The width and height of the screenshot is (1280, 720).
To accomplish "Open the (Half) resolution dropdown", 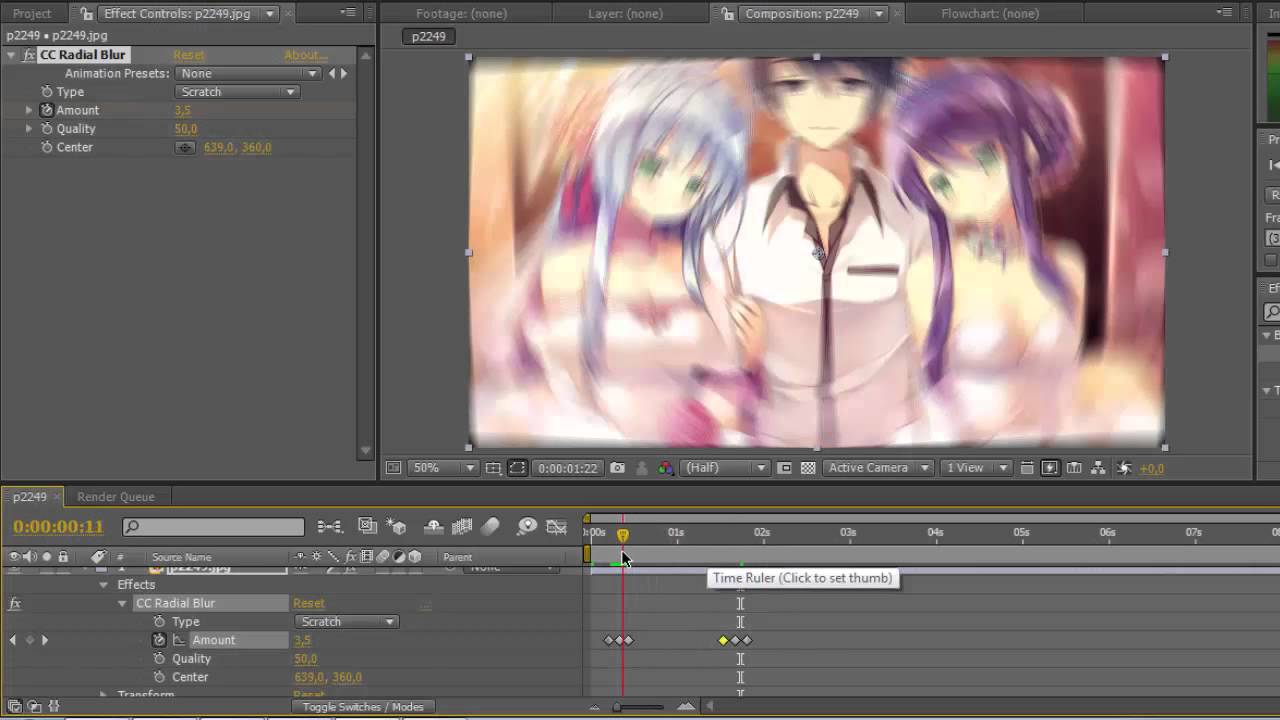I will (725, 468).
